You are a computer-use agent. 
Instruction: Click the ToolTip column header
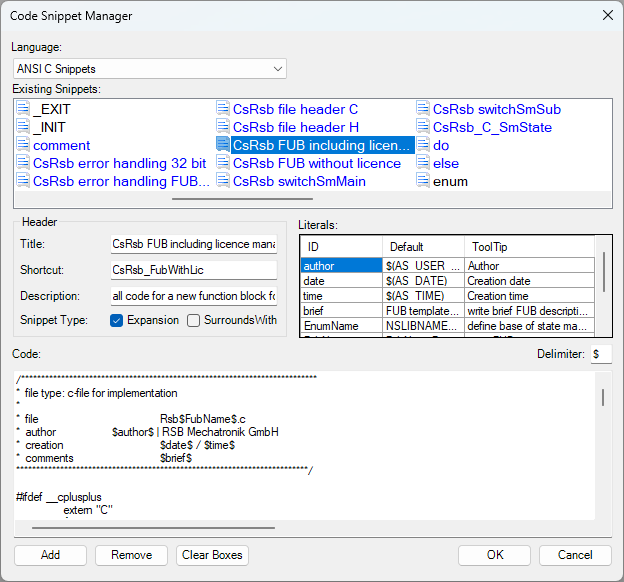(x=527, y=246)
